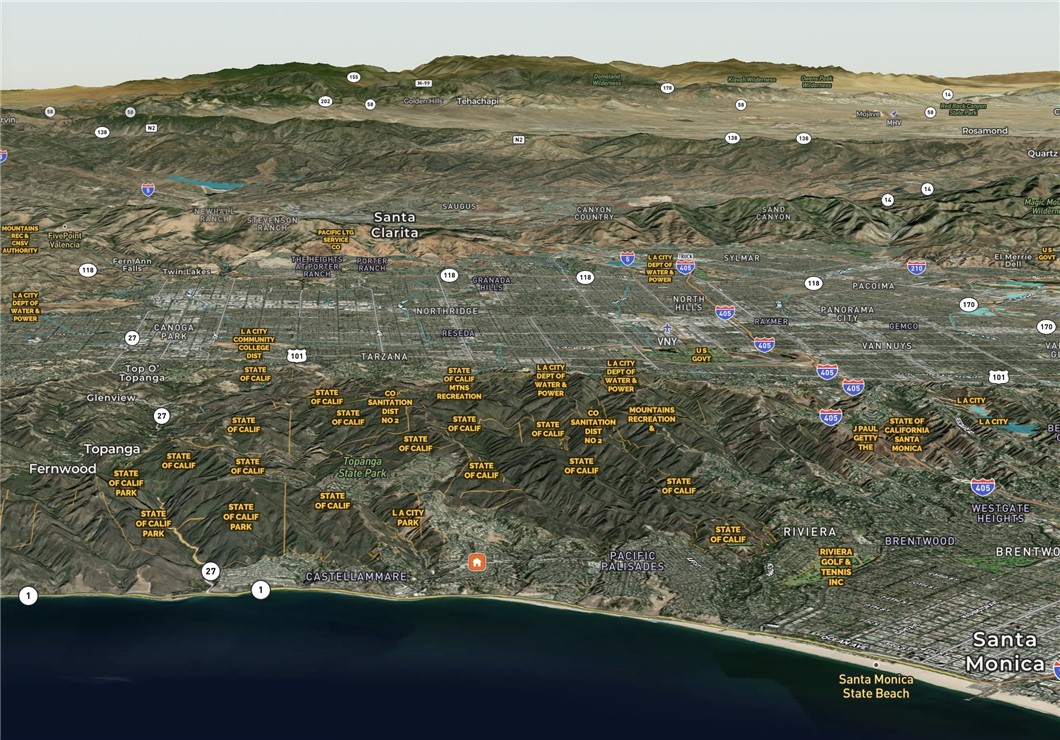Click Route 27 shield below Top O' Topanga

click(161, 416)
